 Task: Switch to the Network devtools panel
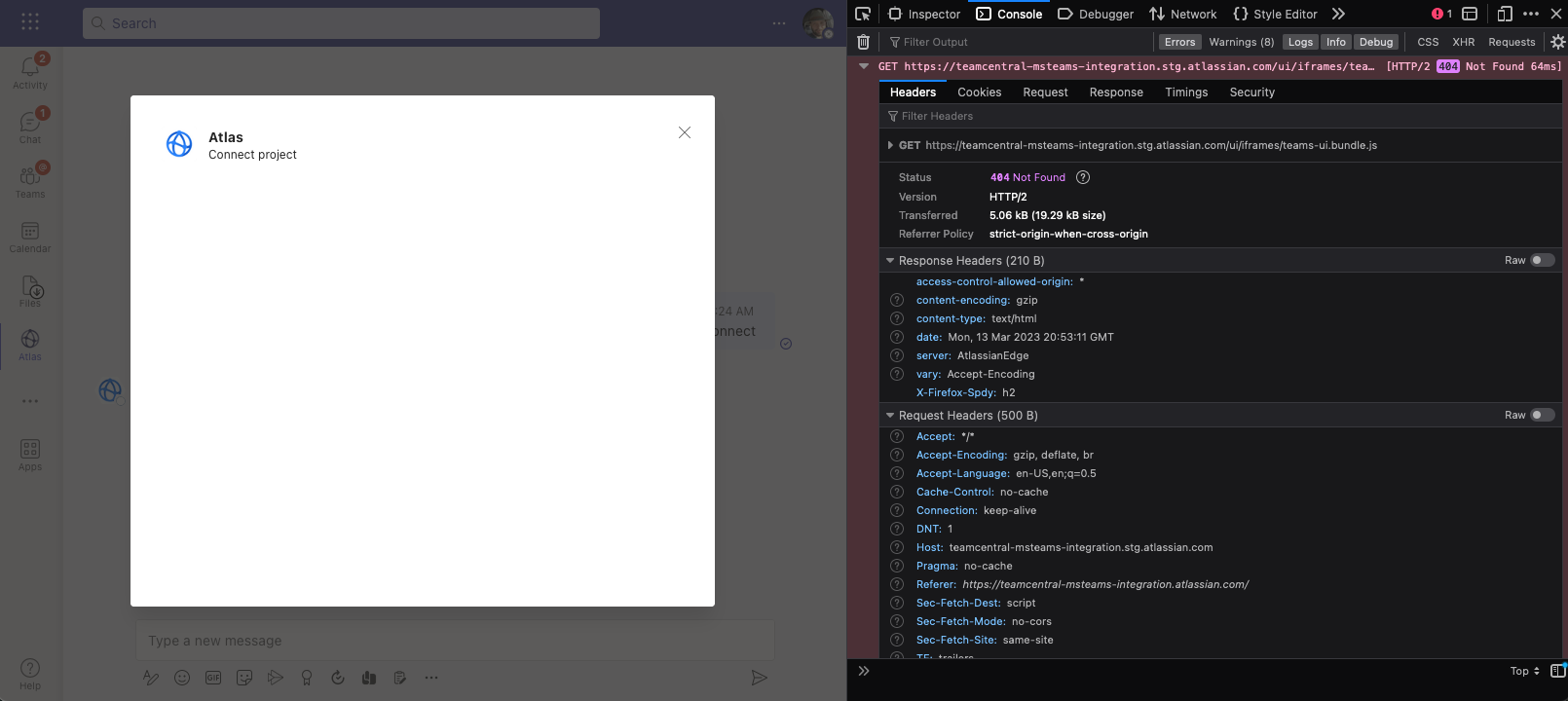coord(1182,14)
